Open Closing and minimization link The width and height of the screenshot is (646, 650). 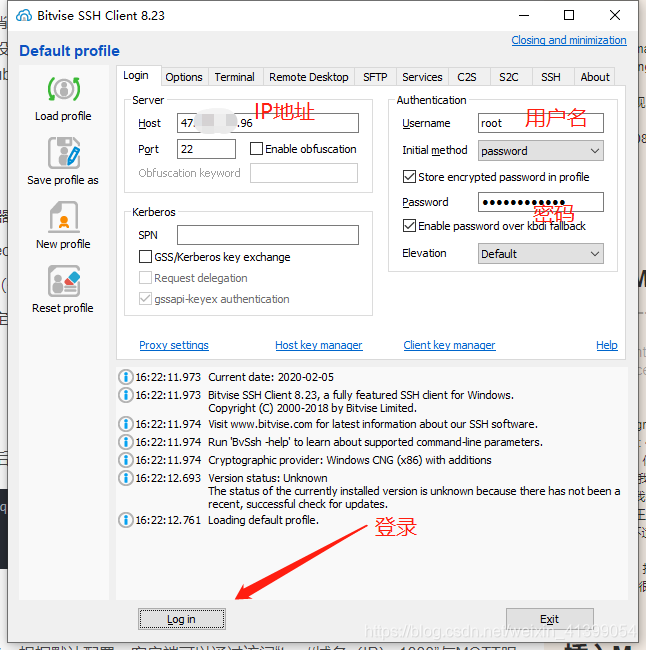pos(569,40)
